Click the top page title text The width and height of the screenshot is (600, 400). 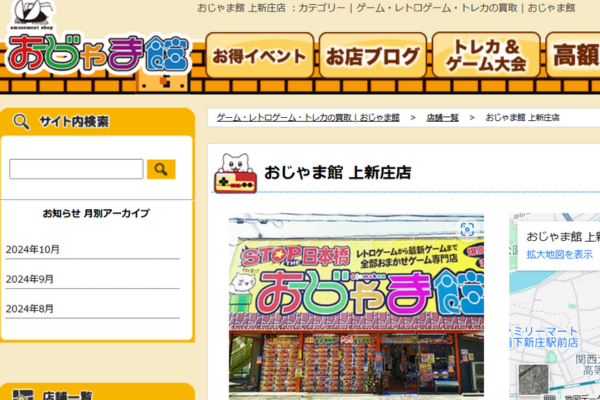pyautogui.click(x=386, y=8)
